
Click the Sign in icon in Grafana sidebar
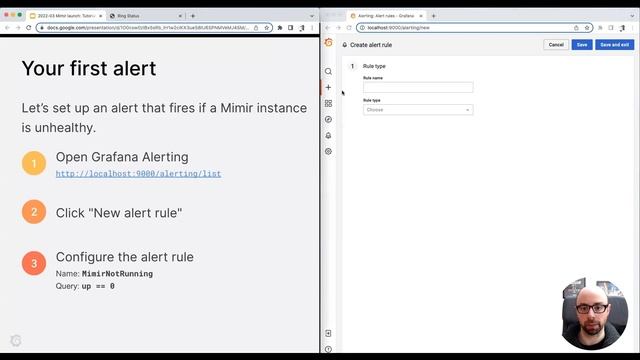(x=328, y=333)
